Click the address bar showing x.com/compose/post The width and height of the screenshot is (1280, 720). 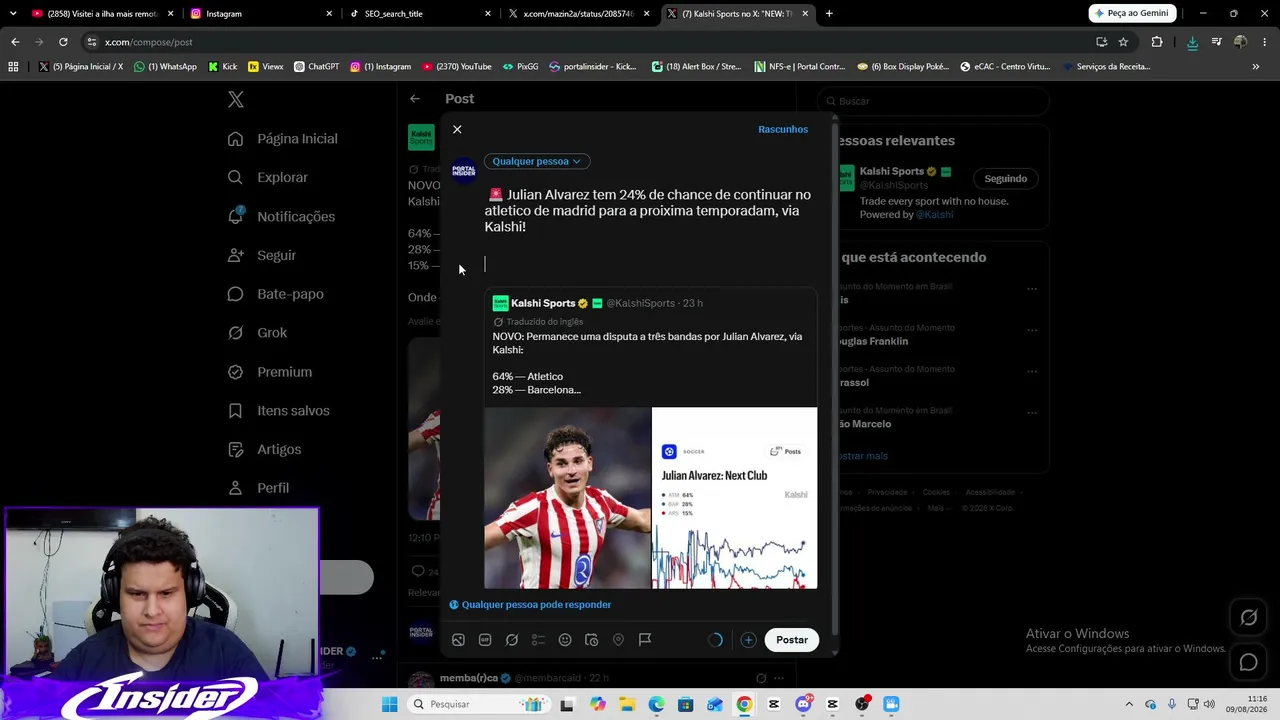[x=590, y=42]
